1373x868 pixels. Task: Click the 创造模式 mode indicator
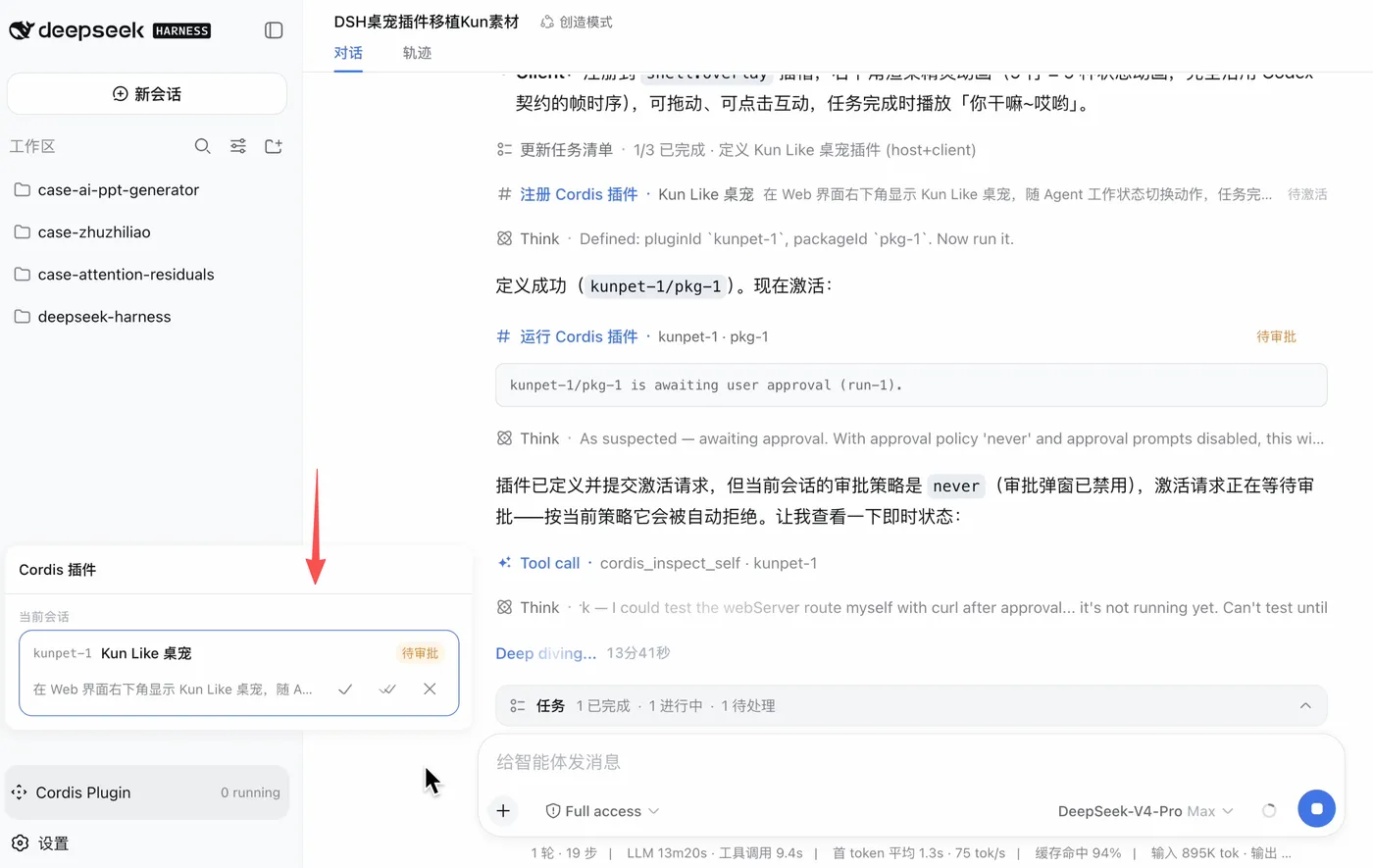[577, 22]
